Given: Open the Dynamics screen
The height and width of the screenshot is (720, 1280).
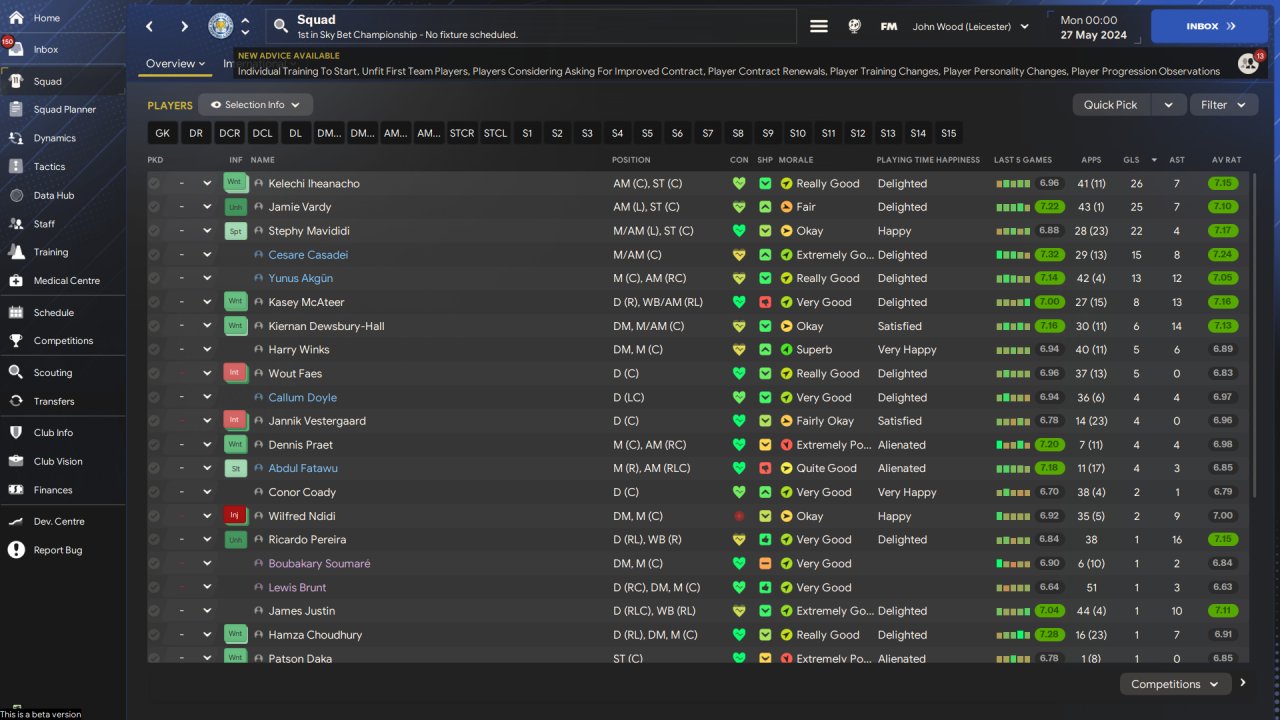Looking at the screenshot, I should (x=63, y=138).
